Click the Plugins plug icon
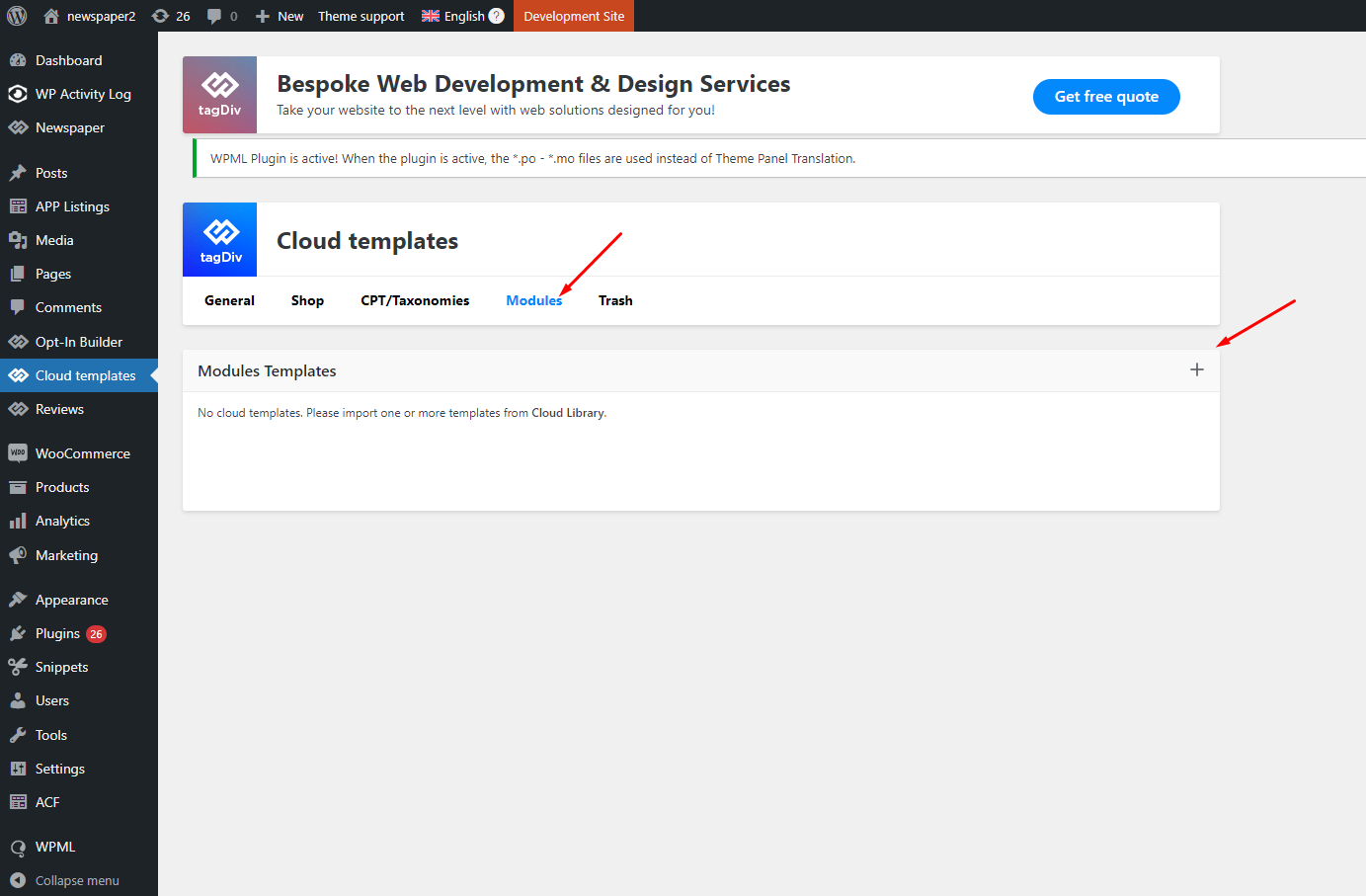The width and height of the screenshot is (1366, 896). [18, 633]
